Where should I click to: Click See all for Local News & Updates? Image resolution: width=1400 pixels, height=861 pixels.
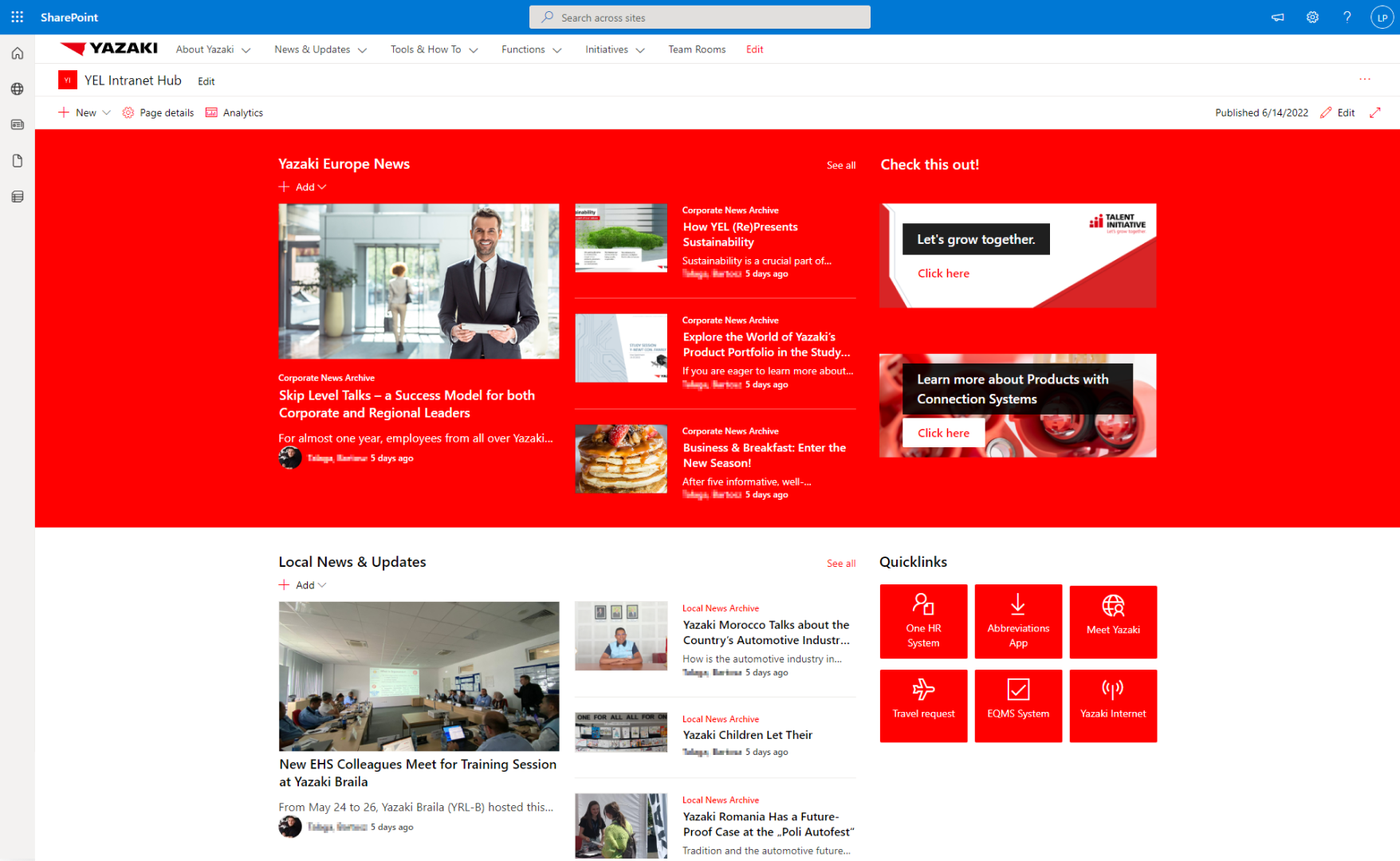point(840,563)
